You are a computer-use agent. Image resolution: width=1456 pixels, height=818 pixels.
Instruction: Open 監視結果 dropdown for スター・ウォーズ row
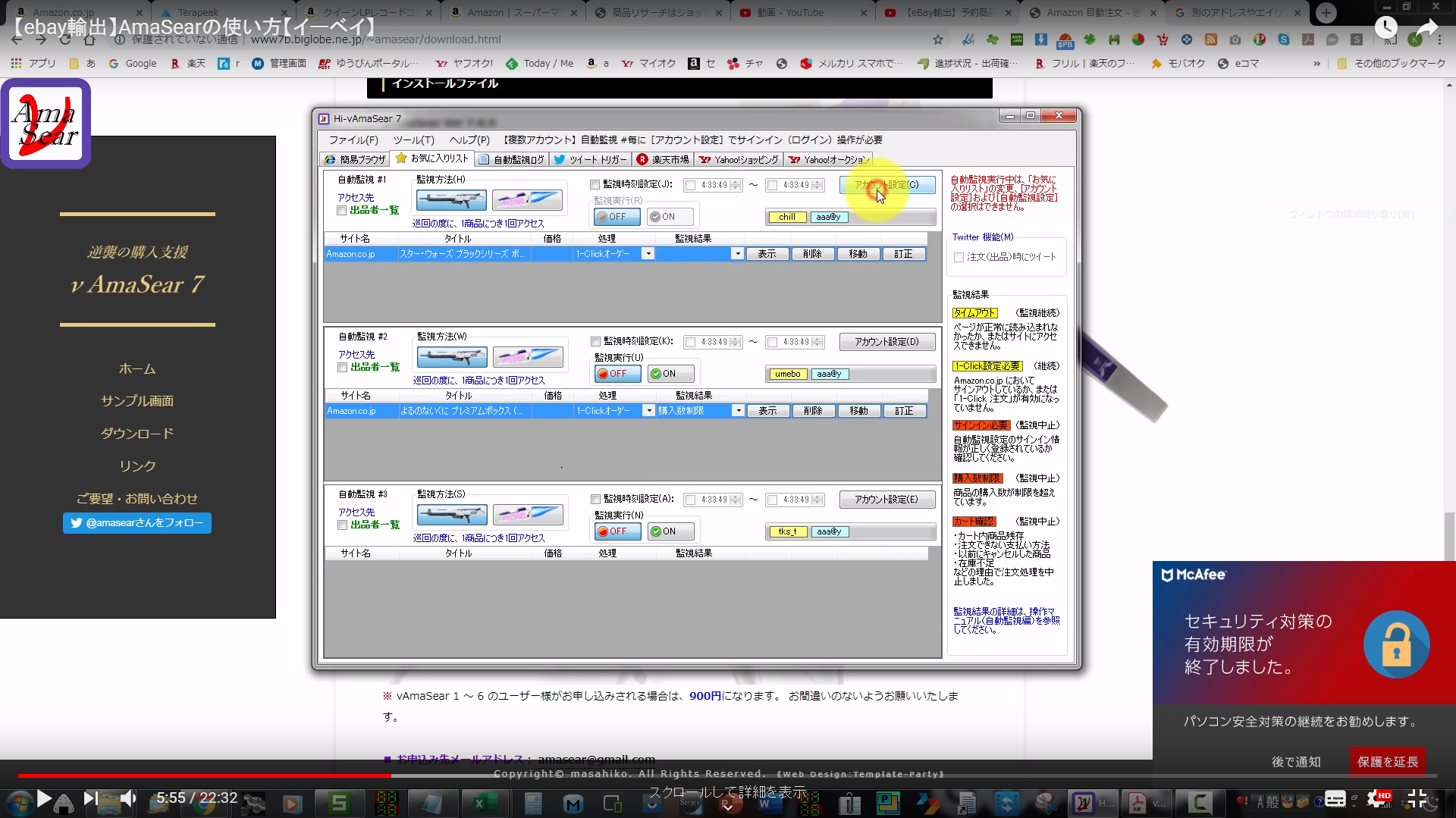click(x=737, y=254)
